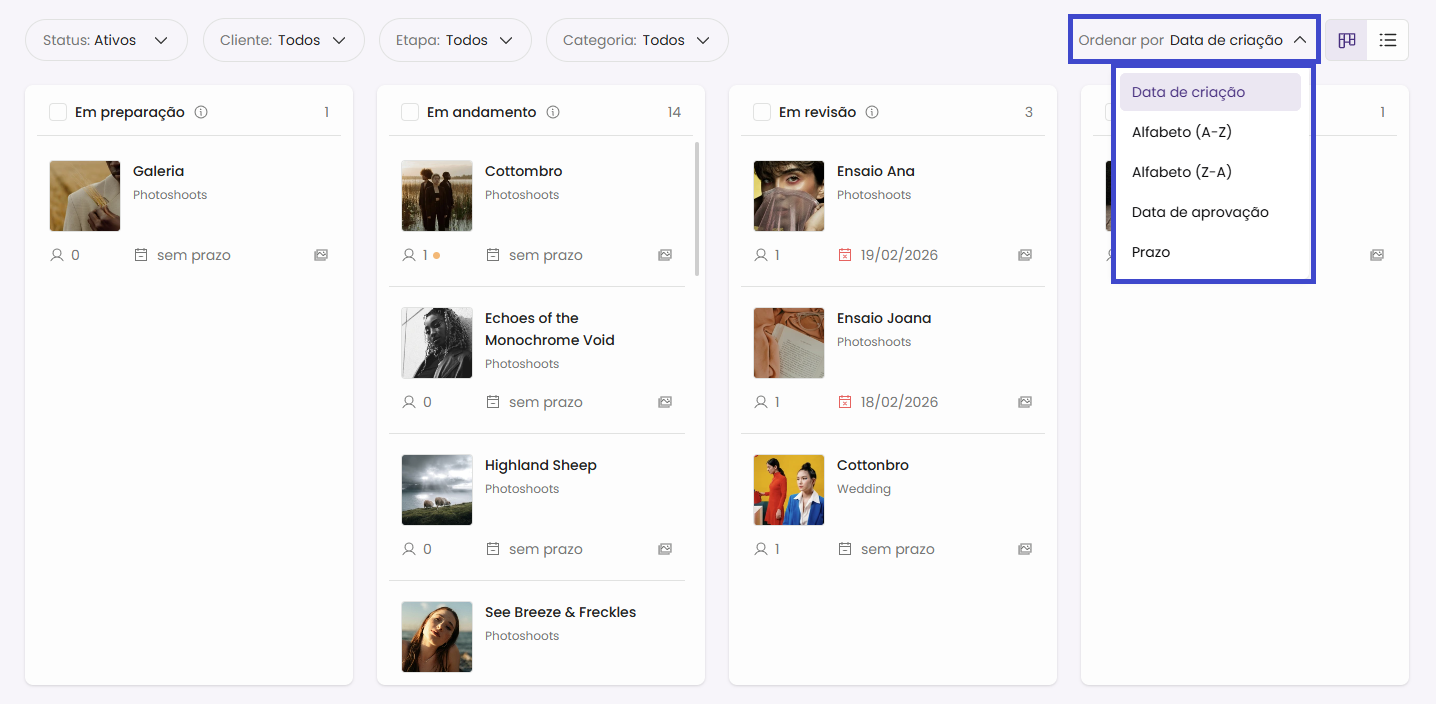Expand the Cliente filter dropdown
Viewport: 1436px width, 704px height.
coord(283,40)
